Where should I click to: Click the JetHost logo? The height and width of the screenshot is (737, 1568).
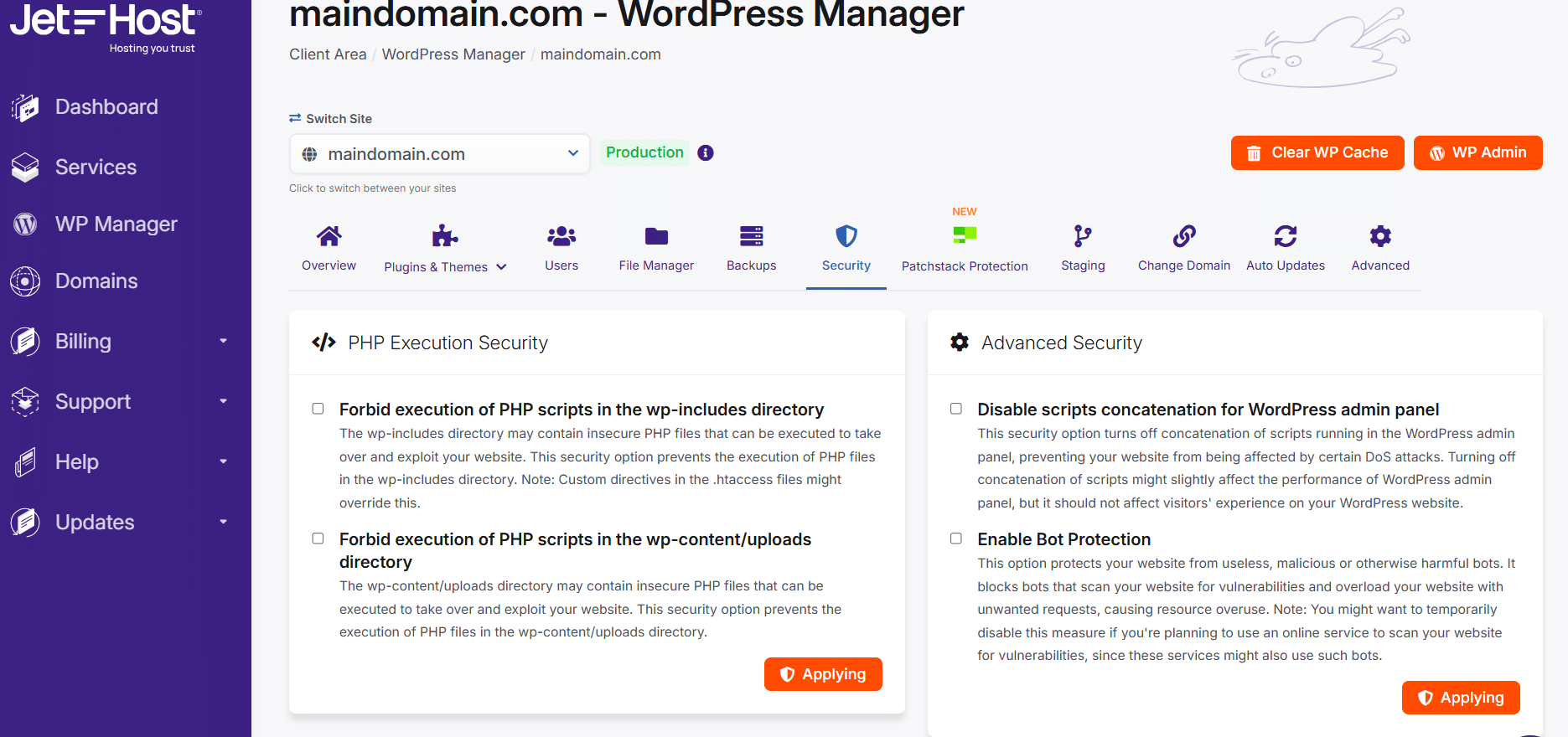pyautogui.click(x=106, y=28)
